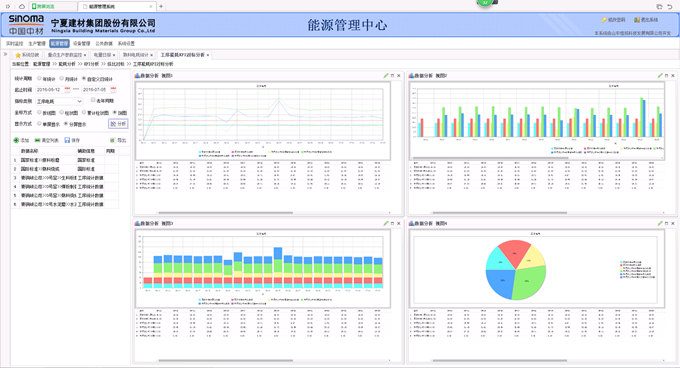Enable the last-year same period checkbox

point(93,100)
